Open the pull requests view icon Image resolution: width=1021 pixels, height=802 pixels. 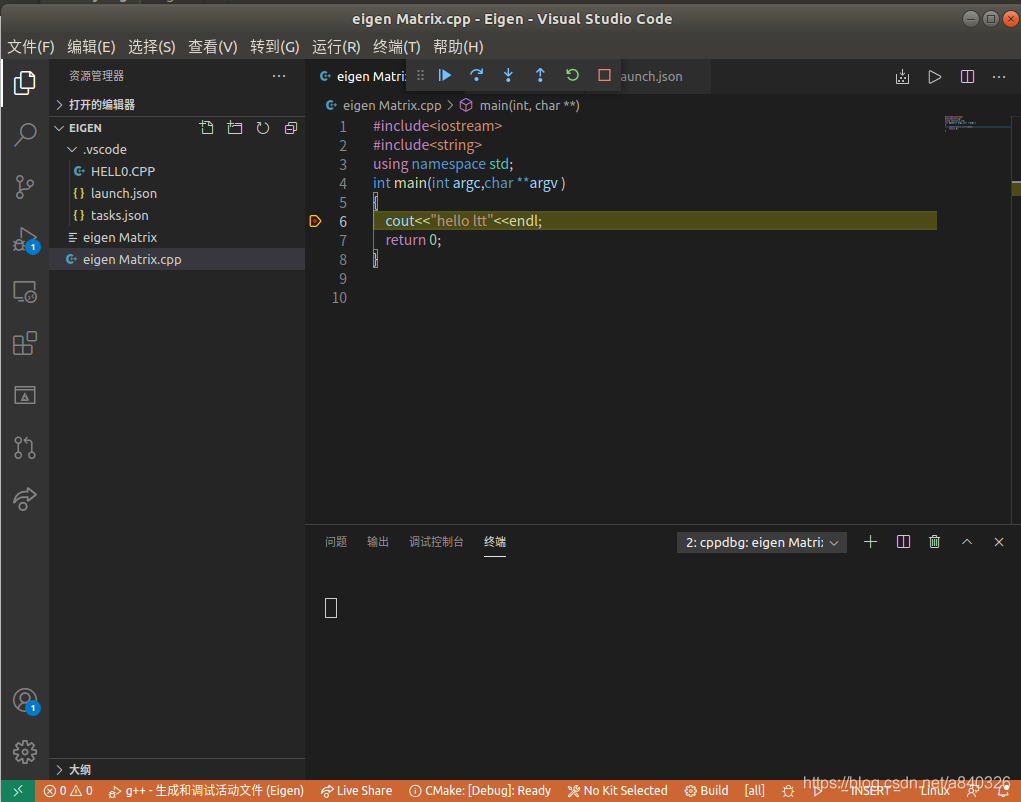tap(25, 447)
